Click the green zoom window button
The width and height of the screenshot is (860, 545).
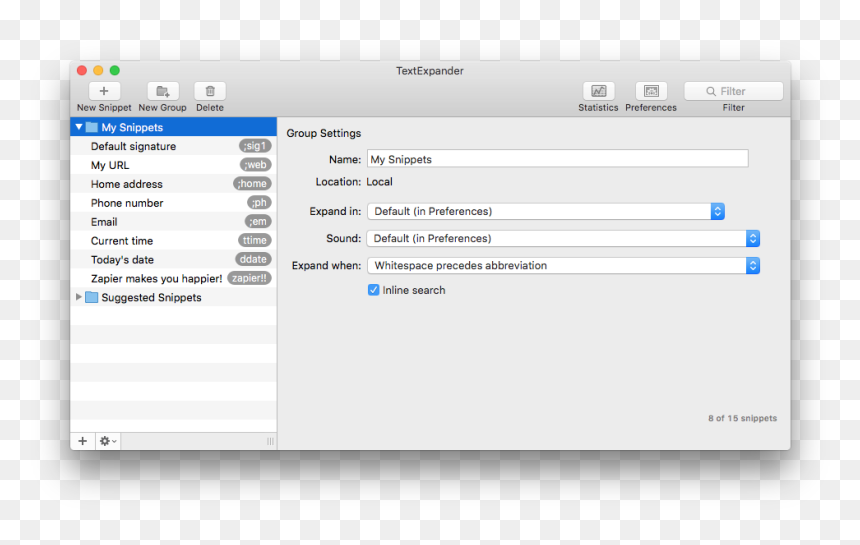115,70
